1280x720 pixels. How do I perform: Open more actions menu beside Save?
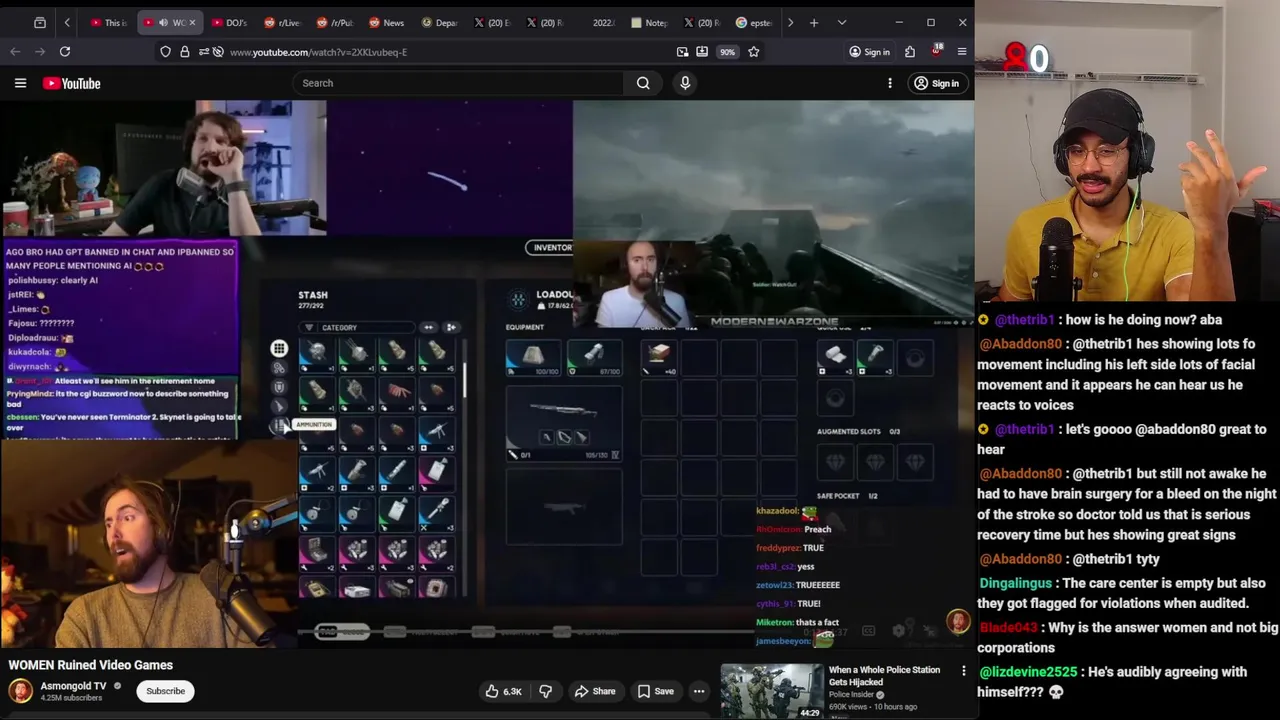tap(699, 691)
